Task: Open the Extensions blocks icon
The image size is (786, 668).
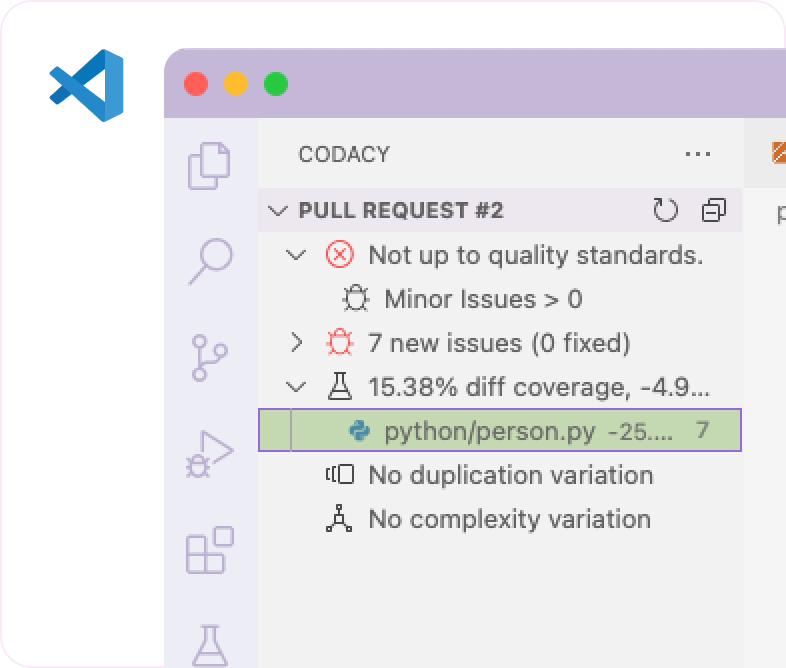Action: [x=210, y=550]
